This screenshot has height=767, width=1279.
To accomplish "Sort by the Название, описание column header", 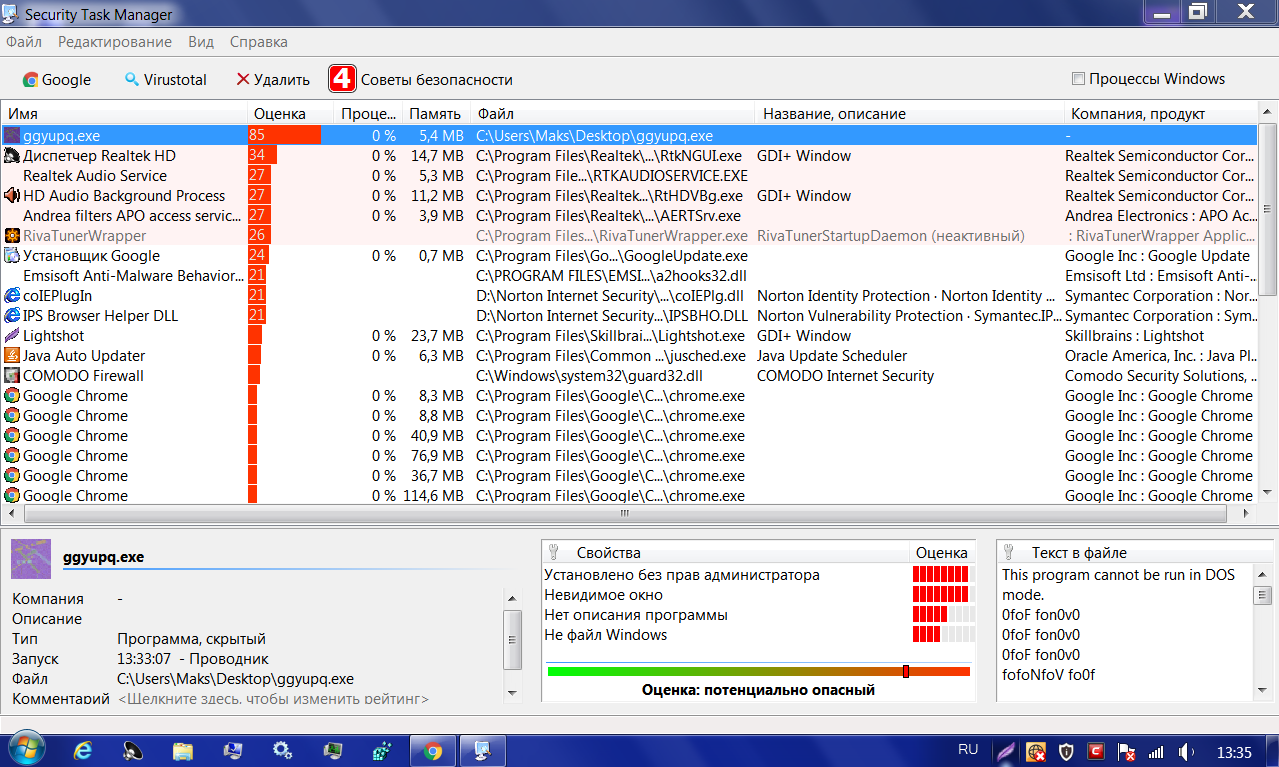I will pyautogui.click(x=909, y=114).
